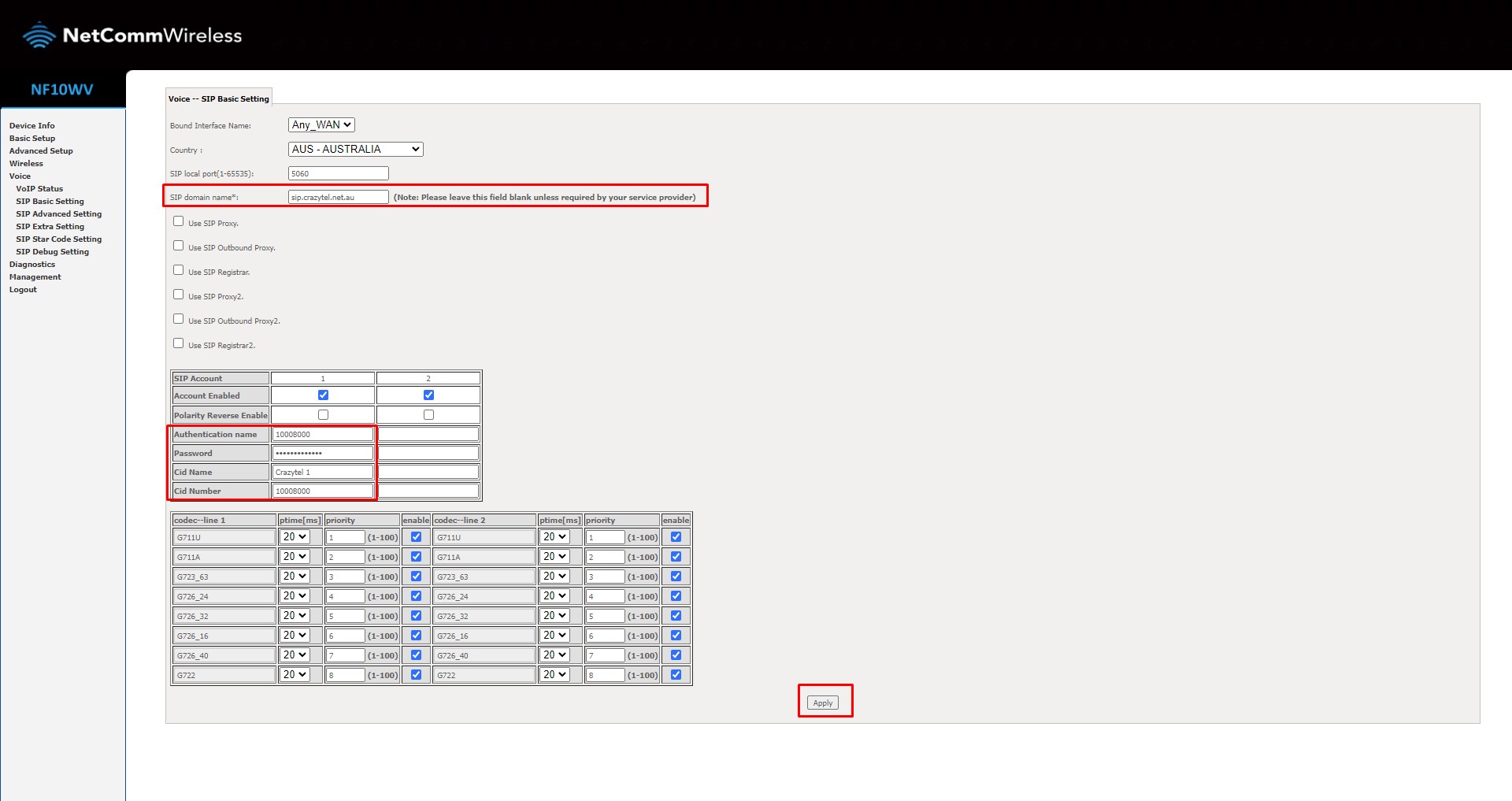Open ptime dropdown for line 2 G726_32
The image size is (1512, 801).
(554, 616)
